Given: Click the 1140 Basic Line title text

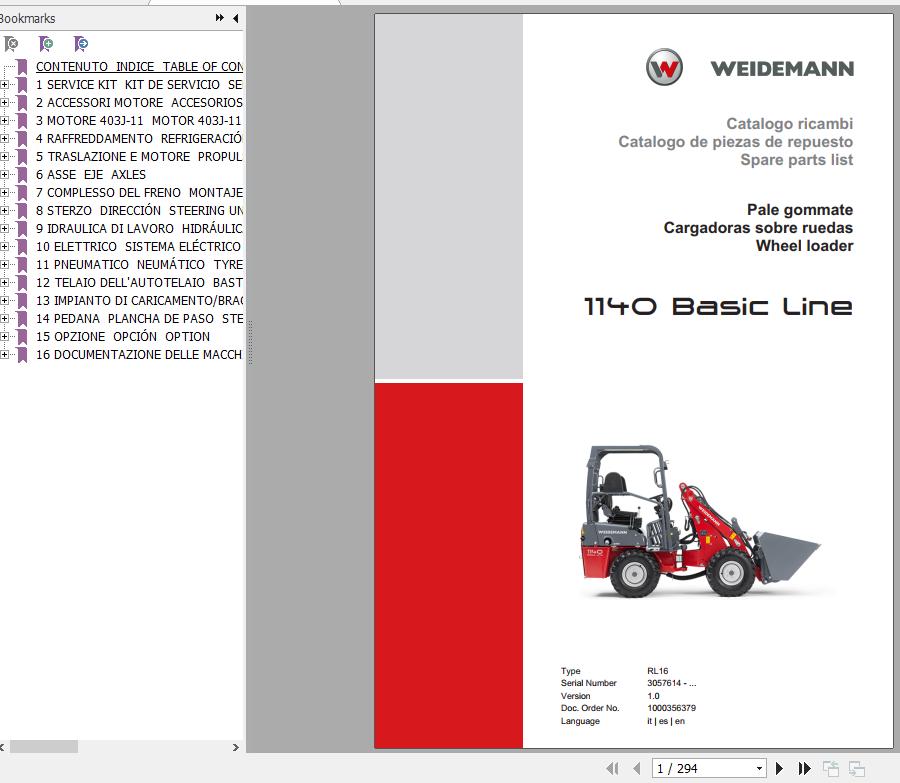Looking at the screenshot, I should pos(718,307).
